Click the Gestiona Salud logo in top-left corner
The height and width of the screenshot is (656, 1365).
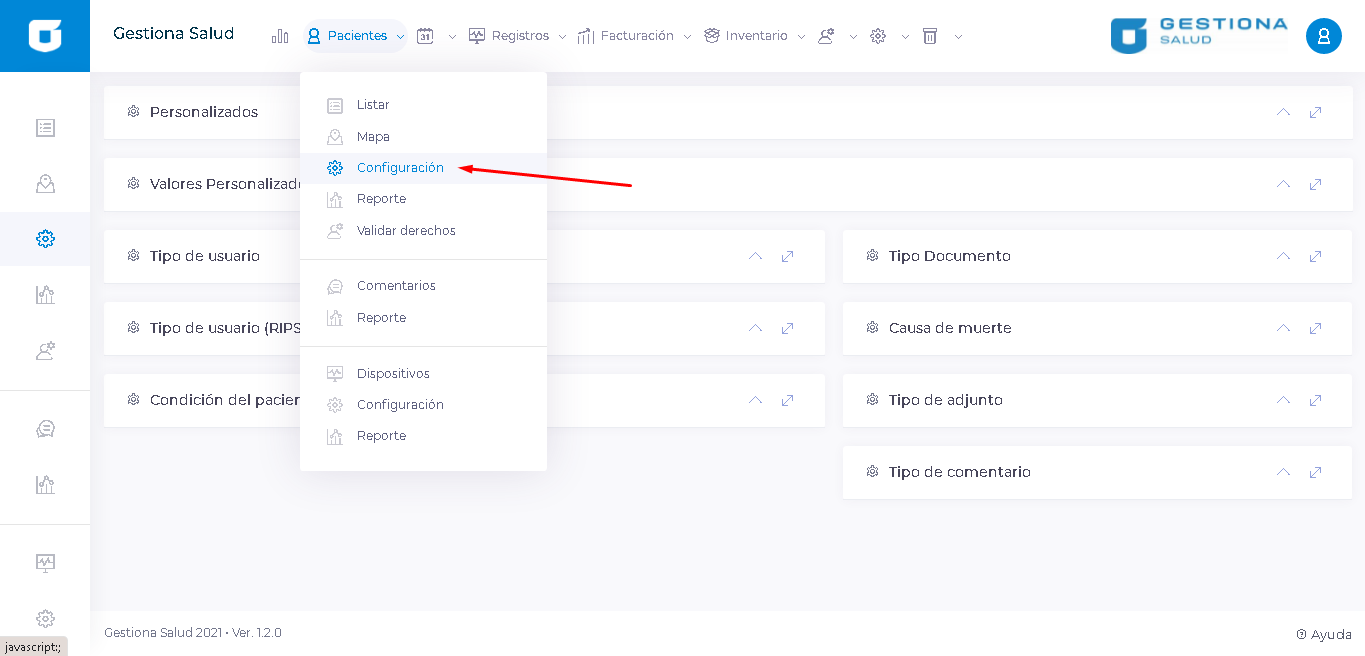click(45, 36)
